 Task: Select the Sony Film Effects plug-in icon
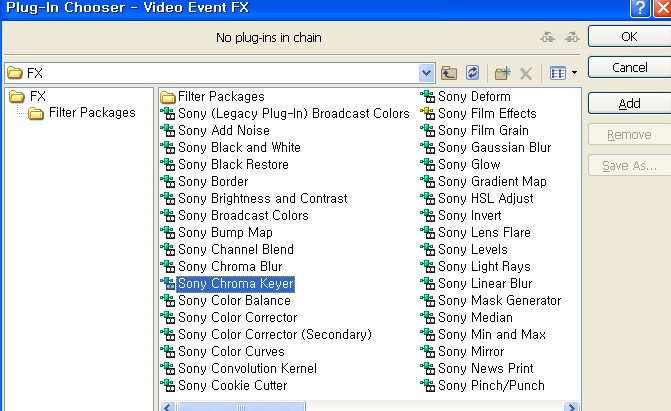tap(428, 114)
